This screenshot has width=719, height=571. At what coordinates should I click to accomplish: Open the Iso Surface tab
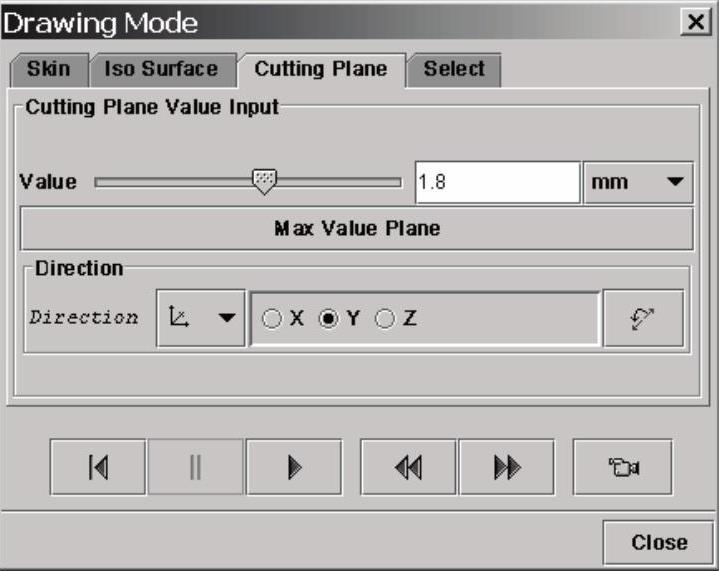click(x=161, y=69)
